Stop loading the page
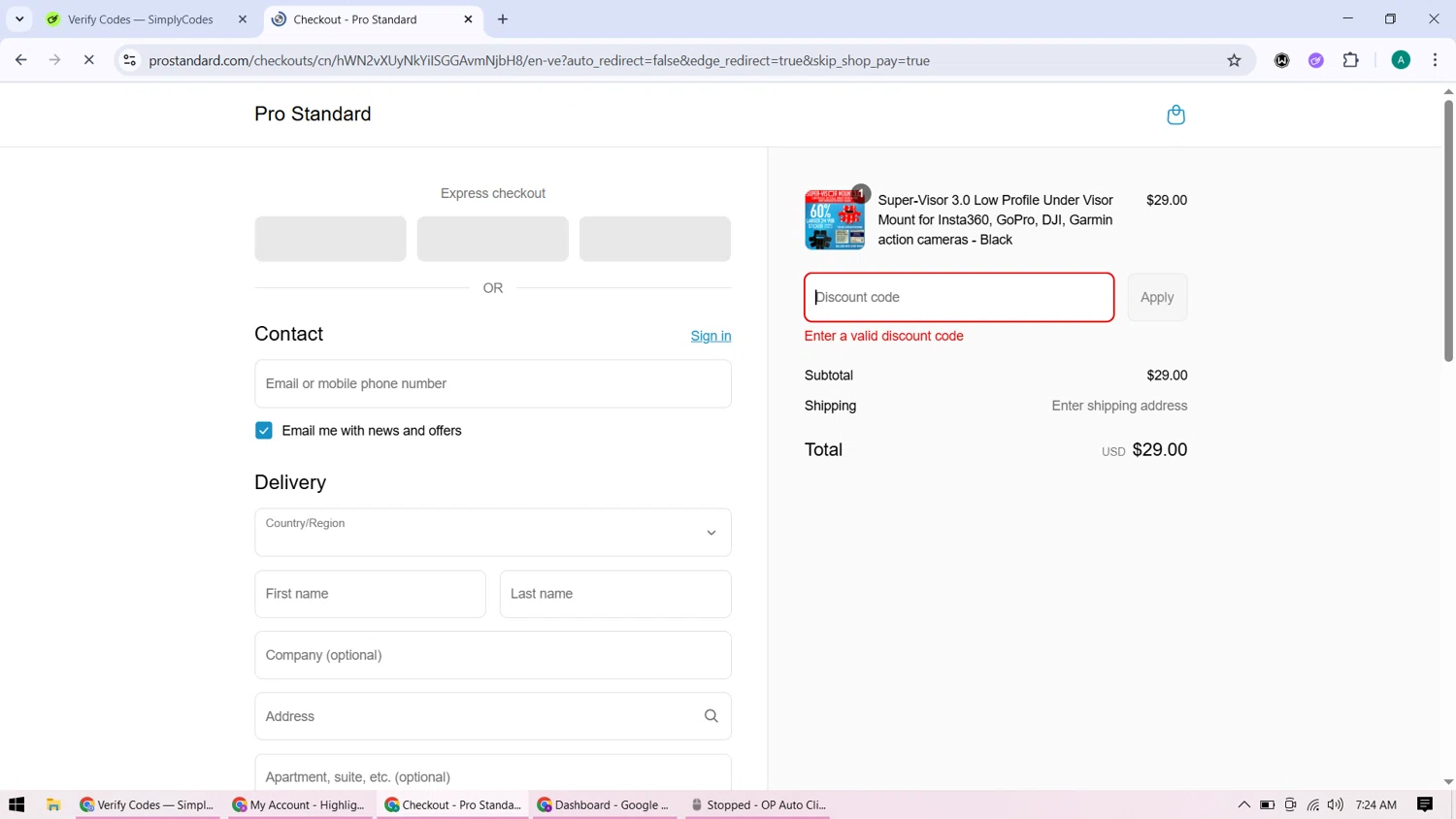The width and height of the screenshot is (1456, 819). point(88,60)
